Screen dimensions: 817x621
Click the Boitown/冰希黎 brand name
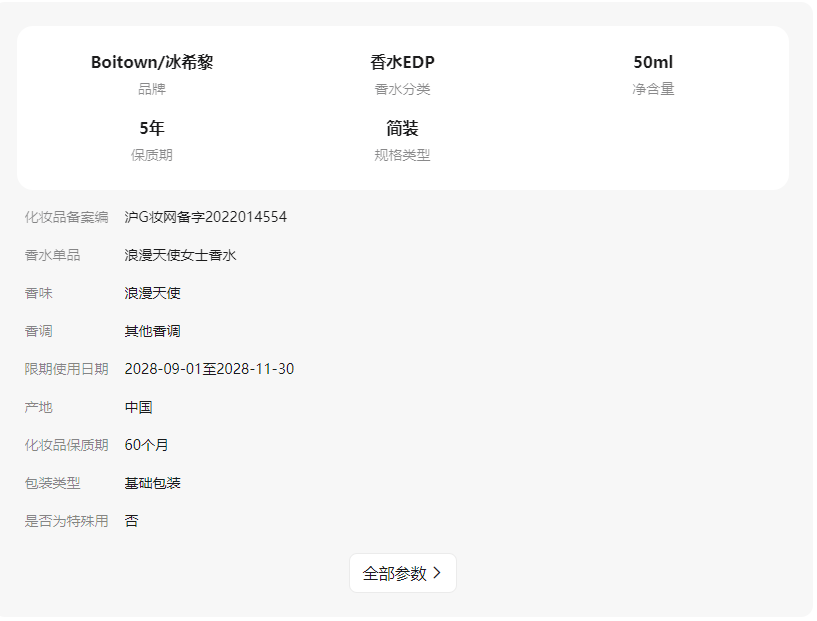tap(152, 62)
